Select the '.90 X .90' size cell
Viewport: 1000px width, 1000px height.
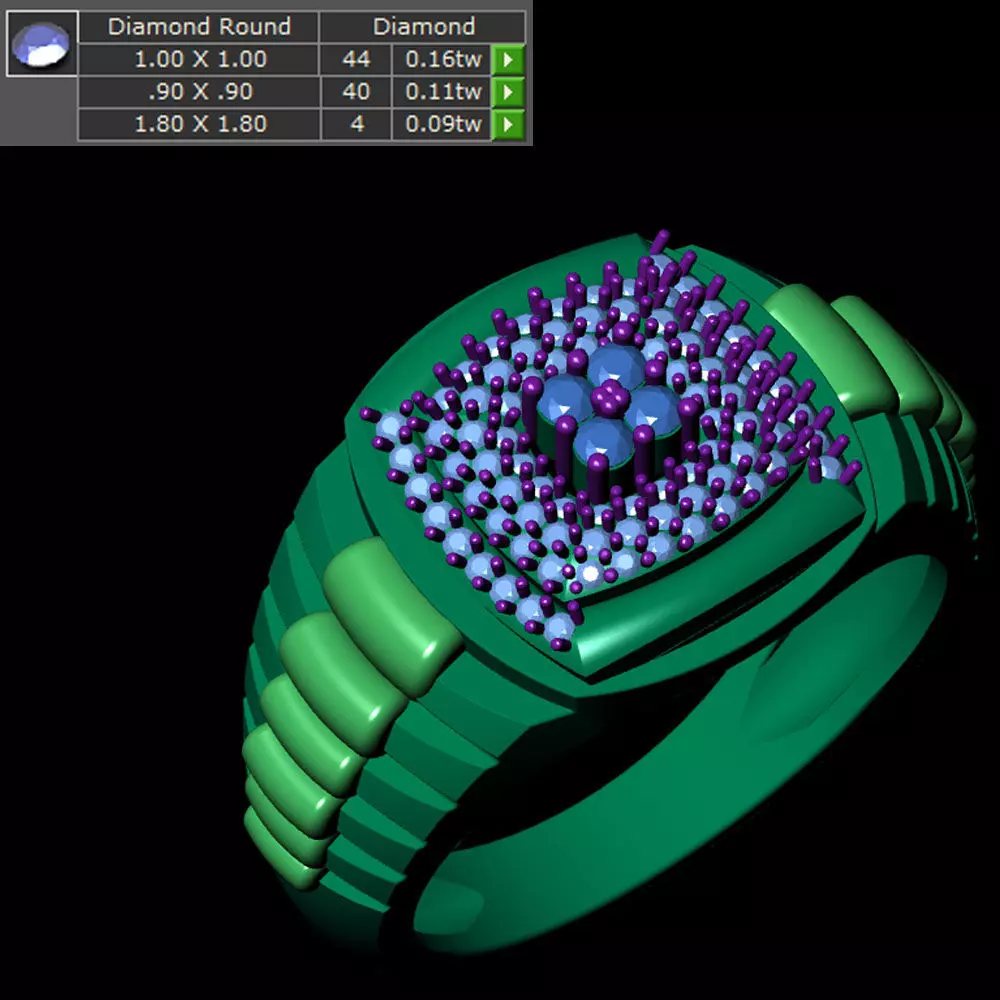pos(199,92)
